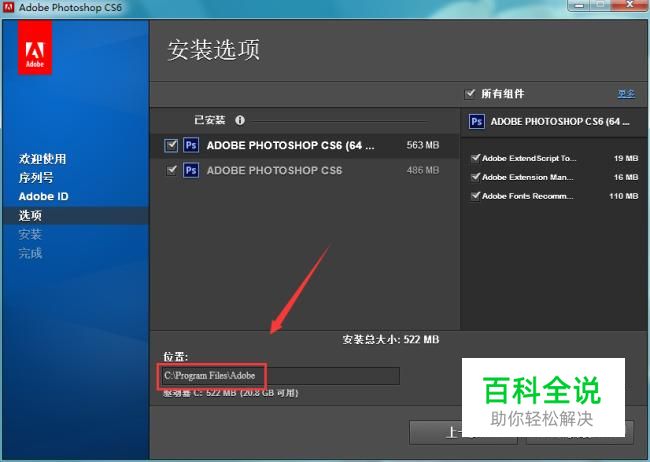Screen dimensions: 650x462
Task: Go to 序列号 step in sidebar
Action: [x=36, y=178]
